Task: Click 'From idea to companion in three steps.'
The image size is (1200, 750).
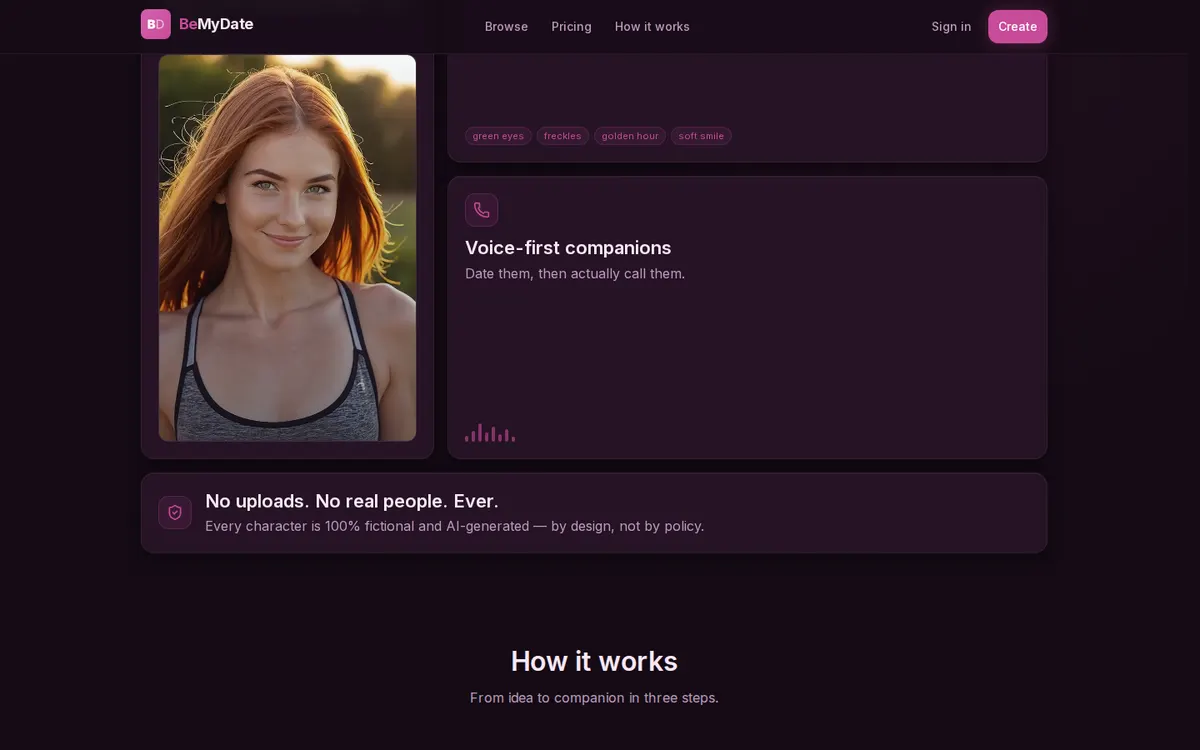Action: [x=594, y=698]
